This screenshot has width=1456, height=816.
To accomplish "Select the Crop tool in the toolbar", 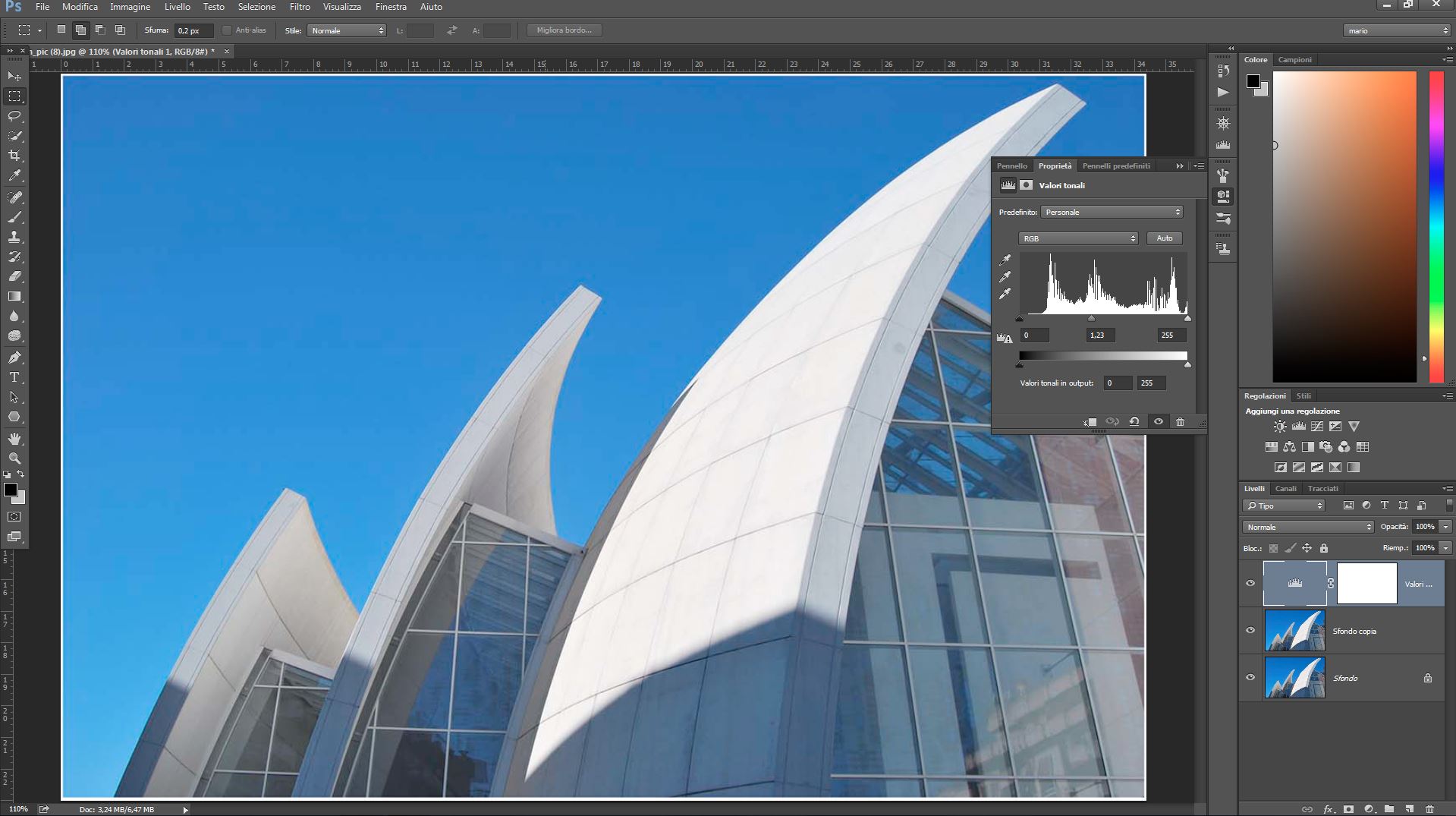I will coord(14,156).
